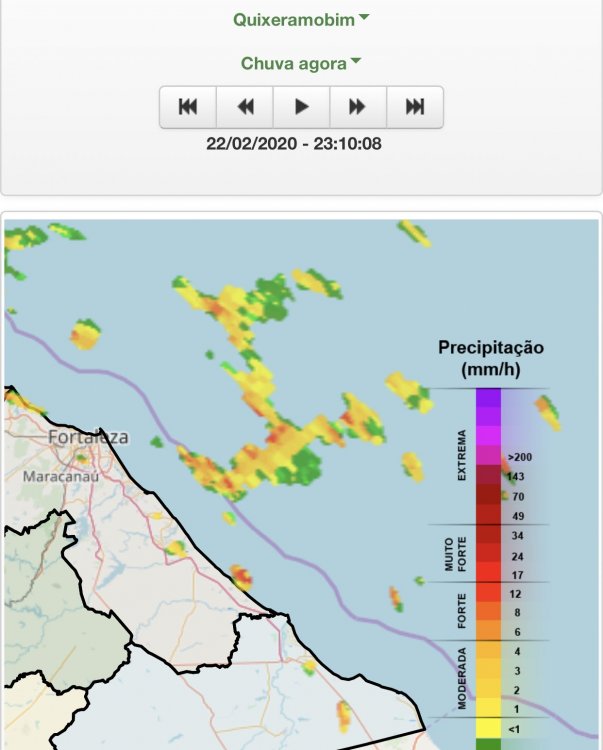Screen dimensions: 603x750
Task: Click the EXTREMA legend category label
Action: click(461, 457)
